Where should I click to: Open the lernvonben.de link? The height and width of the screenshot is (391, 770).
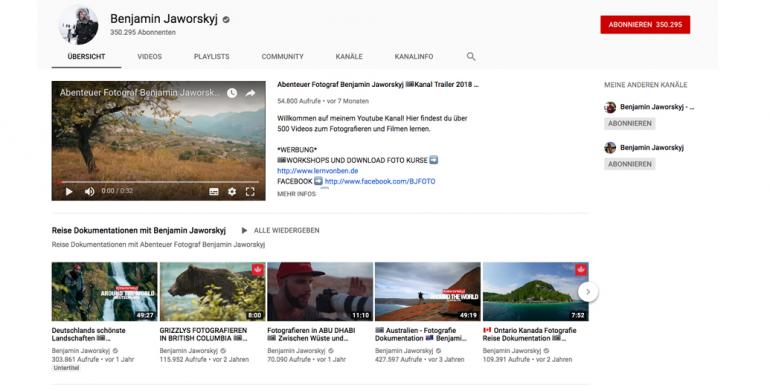click(318, 171)
